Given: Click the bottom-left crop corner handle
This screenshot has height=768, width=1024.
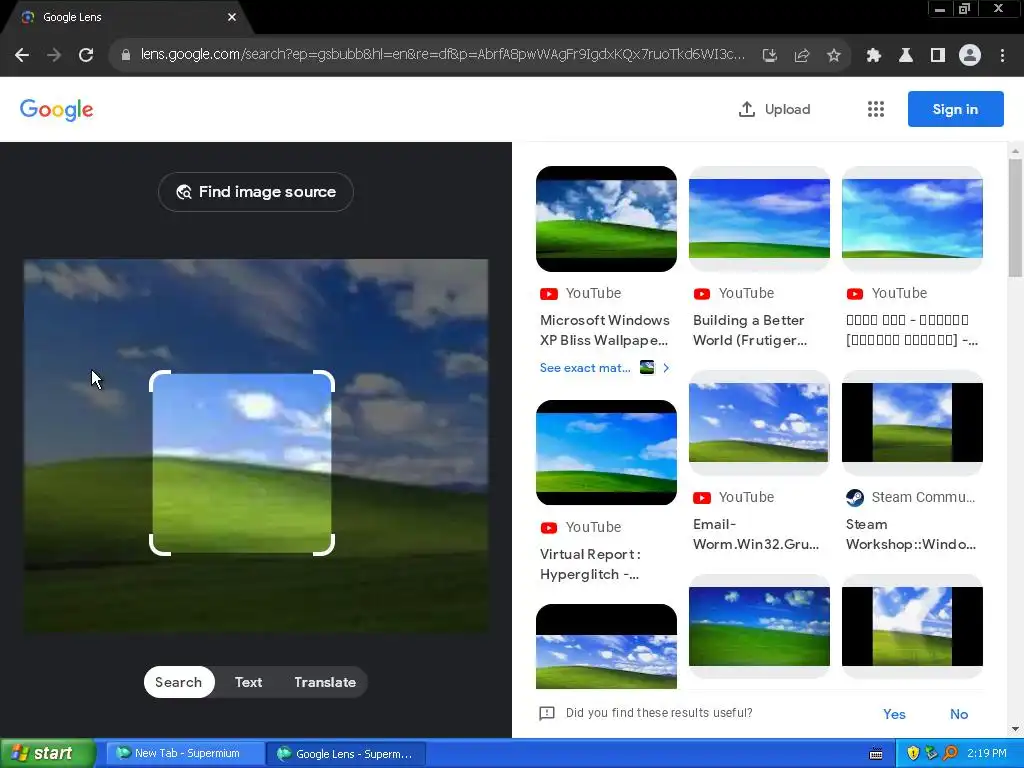Looking at the screenshot, I should coord(159,546).
